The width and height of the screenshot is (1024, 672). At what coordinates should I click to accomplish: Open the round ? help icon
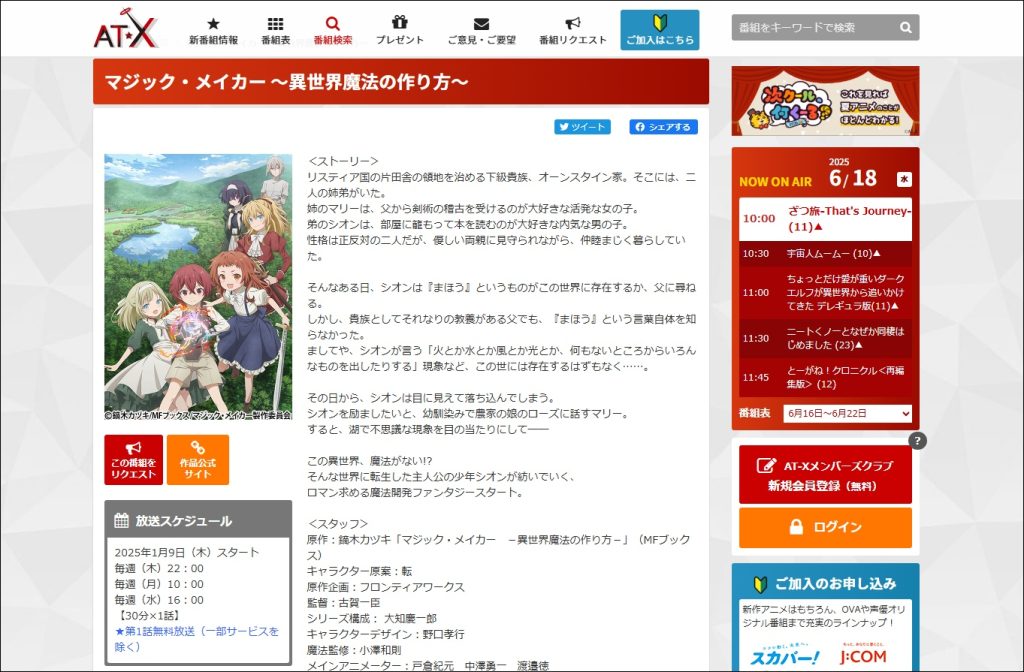(x=917, y=443)
